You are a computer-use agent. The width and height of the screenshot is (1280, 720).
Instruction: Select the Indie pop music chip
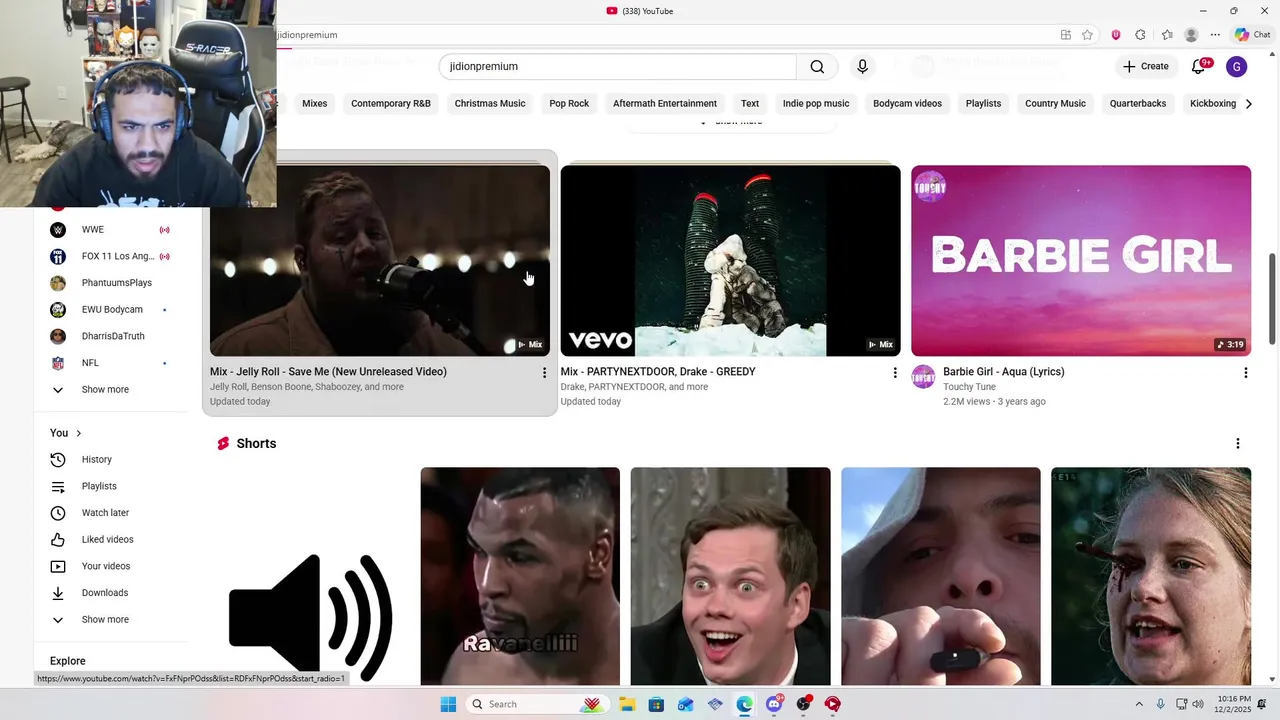point(816,103)
